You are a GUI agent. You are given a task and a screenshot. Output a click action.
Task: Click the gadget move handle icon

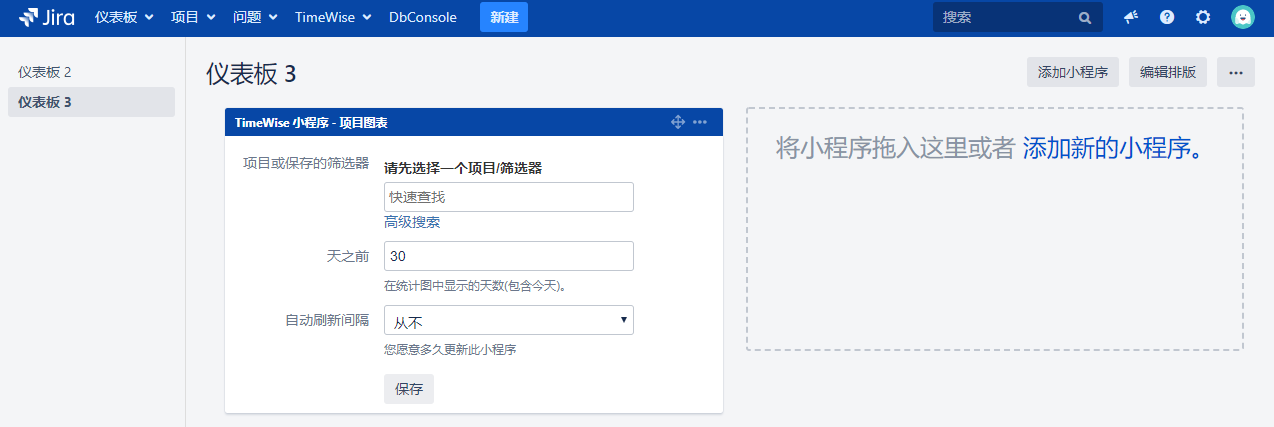coord(677,122)
